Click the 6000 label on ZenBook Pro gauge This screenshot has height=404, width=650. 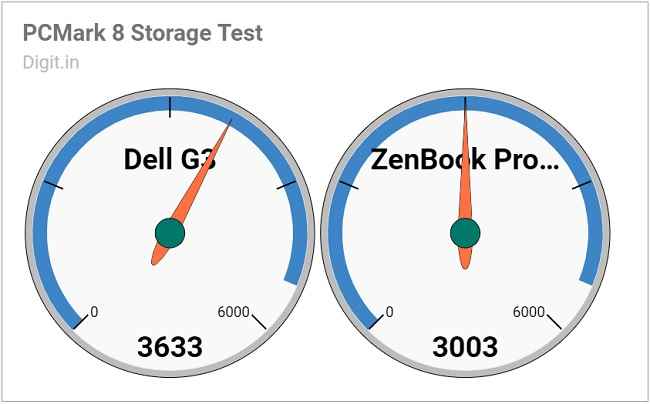529,312
